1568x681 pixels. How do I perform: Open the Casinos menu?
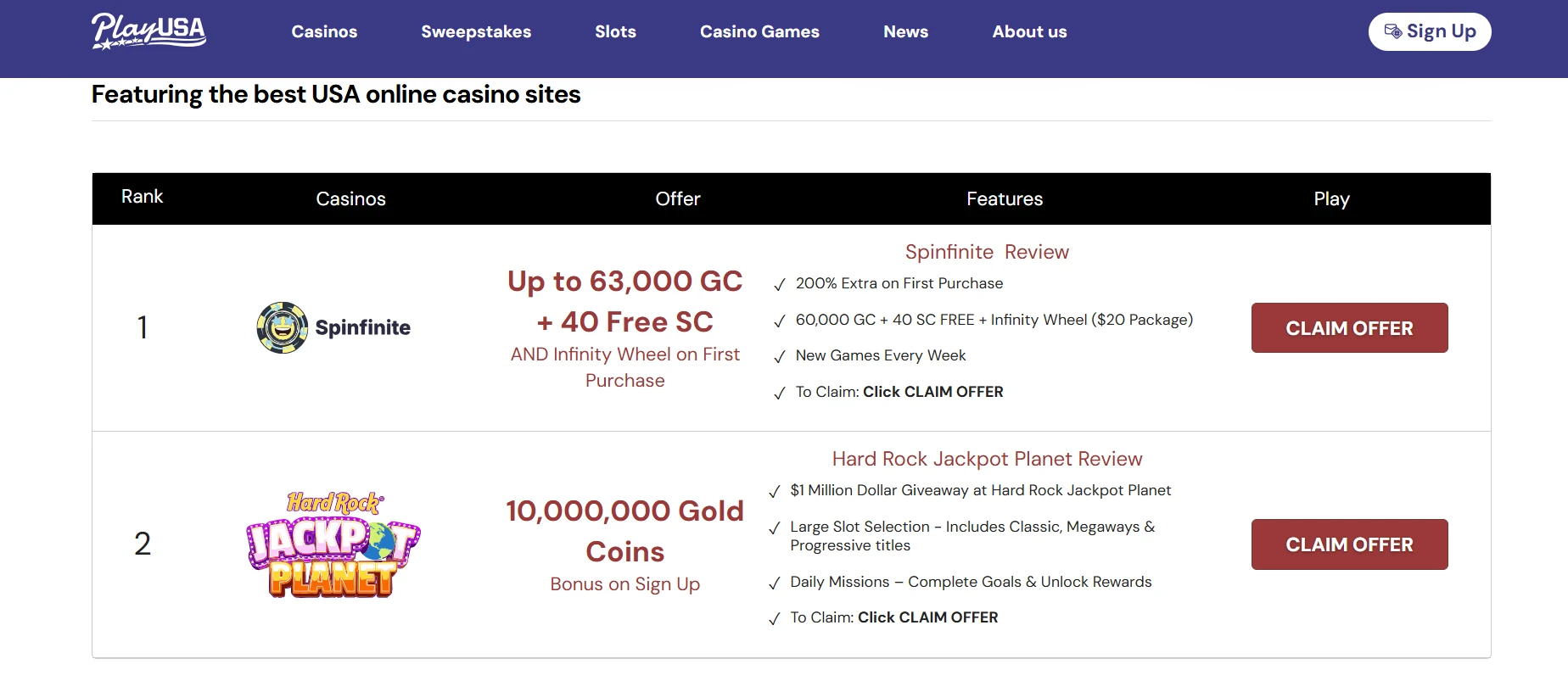click(x=324, y=31)
